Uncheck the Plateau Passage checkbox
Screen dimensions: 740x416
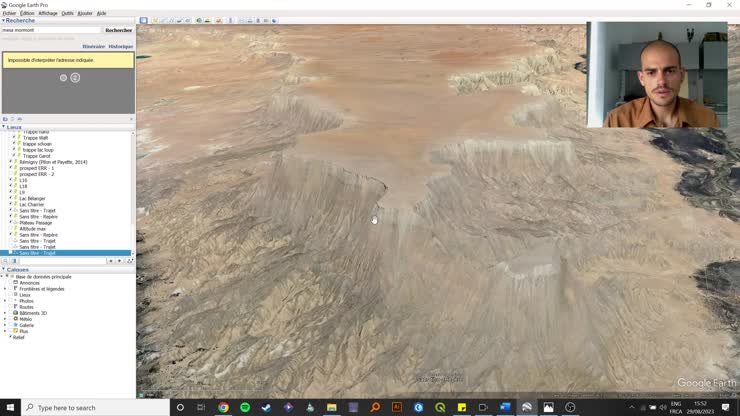11,222
